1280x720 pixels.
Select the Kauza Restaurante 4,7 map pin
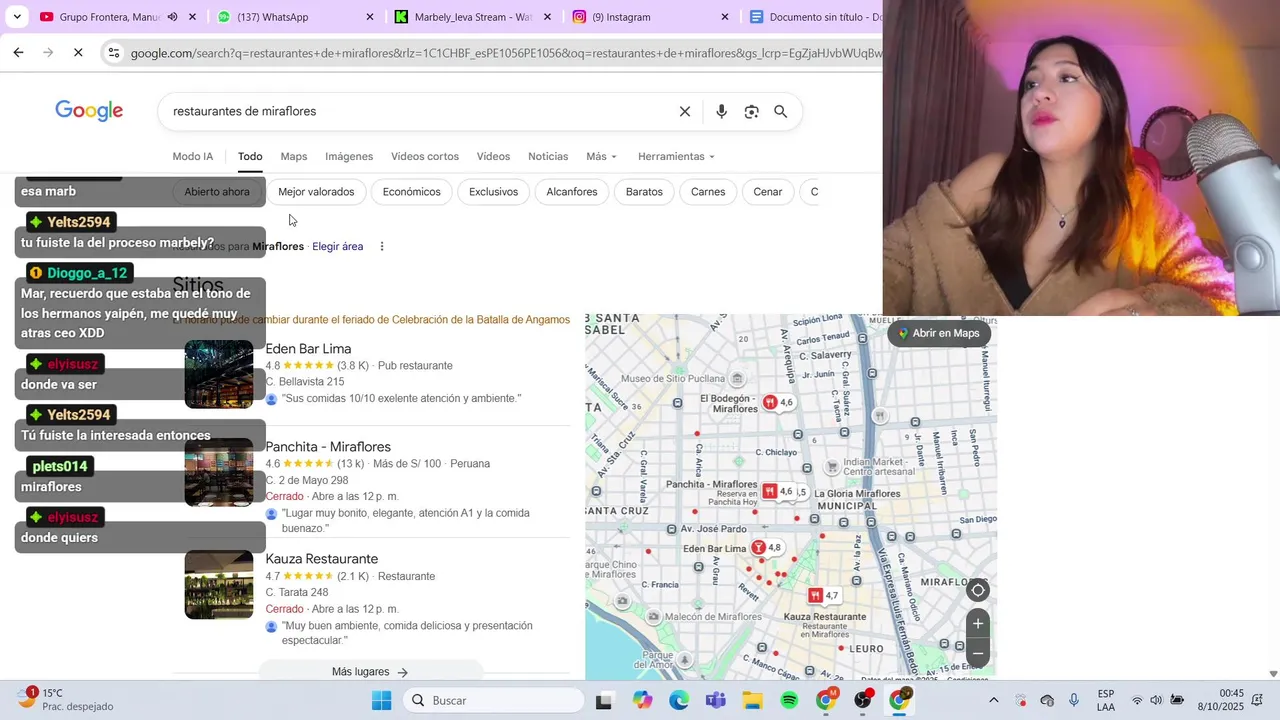point(824,595)
